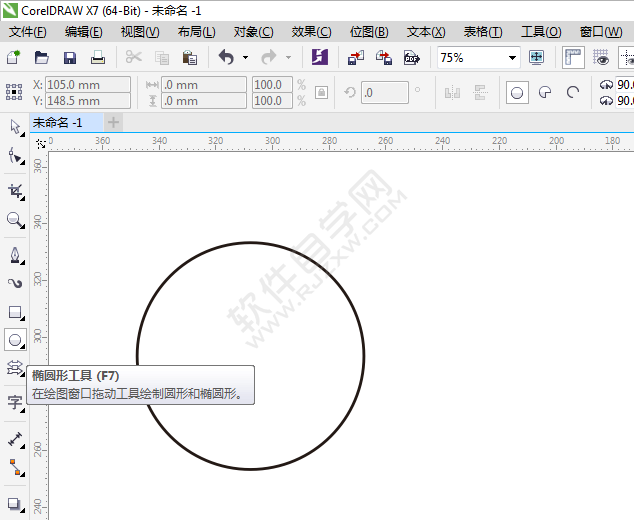Add new document with plus button

114,122
